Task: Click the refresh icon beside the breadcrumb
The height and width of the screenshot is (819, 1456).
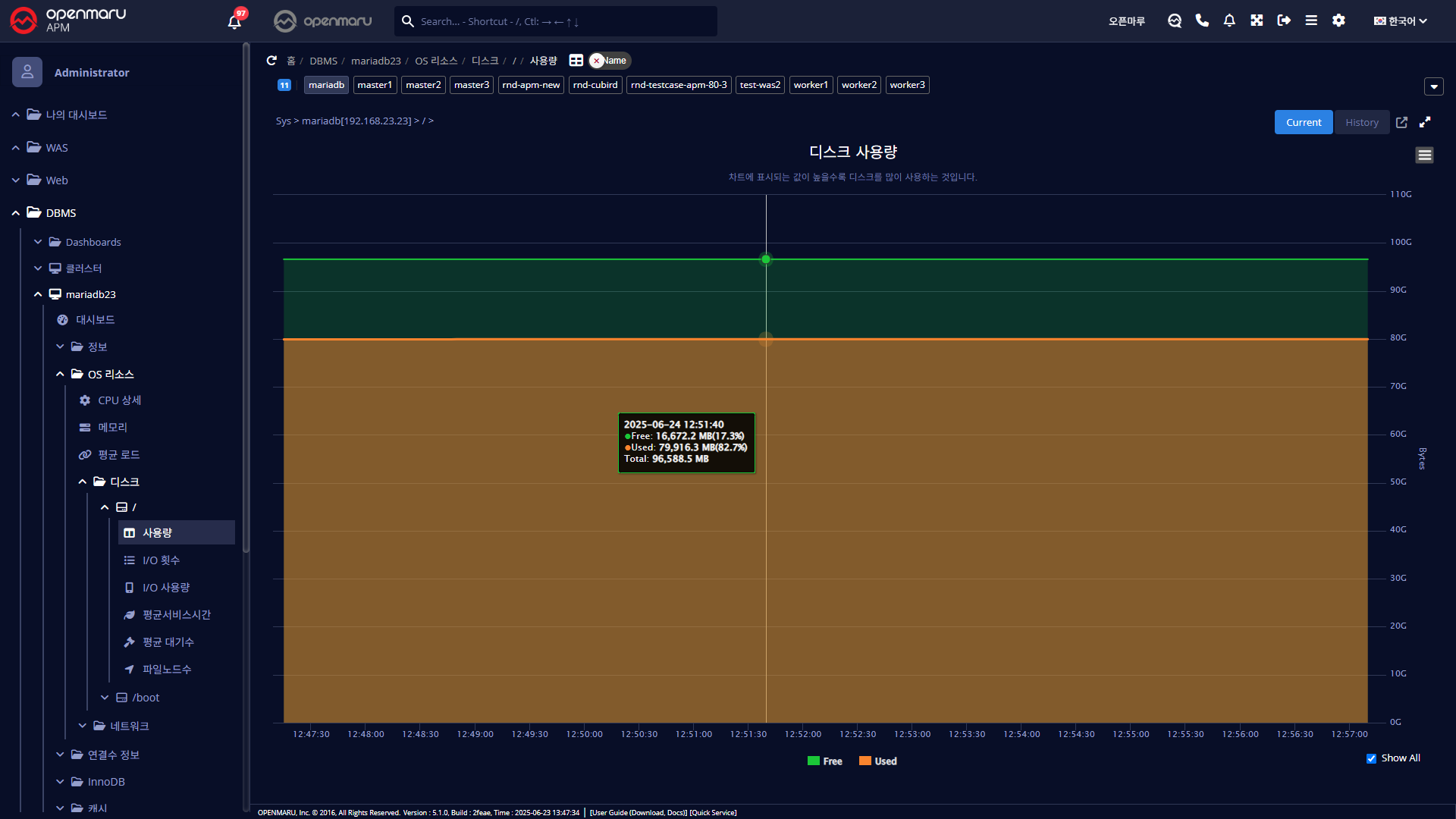Action: (271, 61)
